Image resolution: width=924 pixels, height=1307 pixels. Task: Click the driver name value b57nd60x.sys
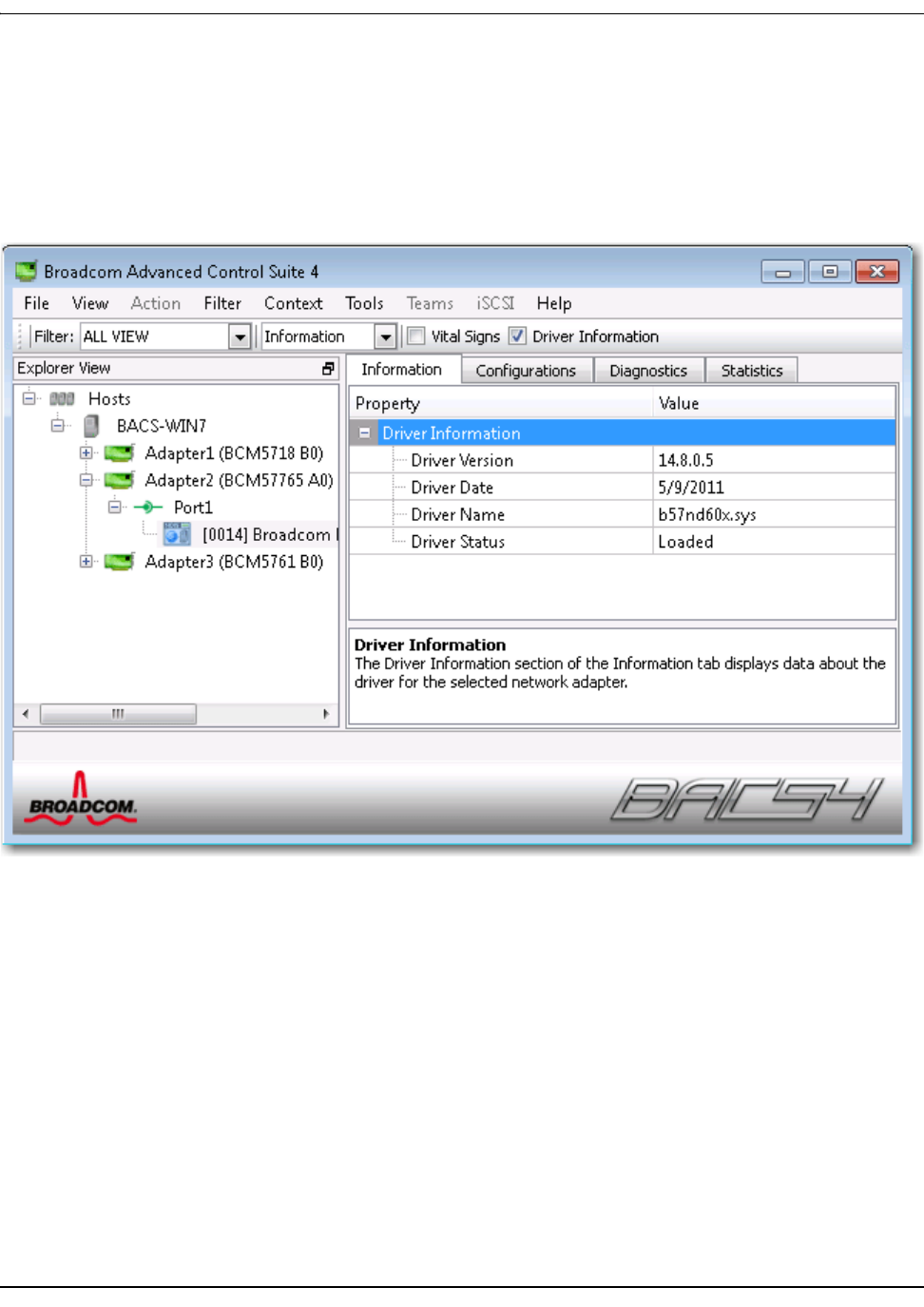pos(707,515)
